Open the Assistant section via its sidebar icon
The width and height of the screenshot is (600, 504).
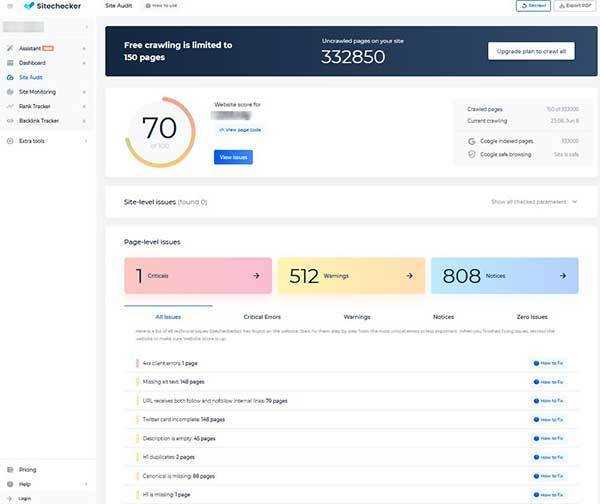point(9,48)
